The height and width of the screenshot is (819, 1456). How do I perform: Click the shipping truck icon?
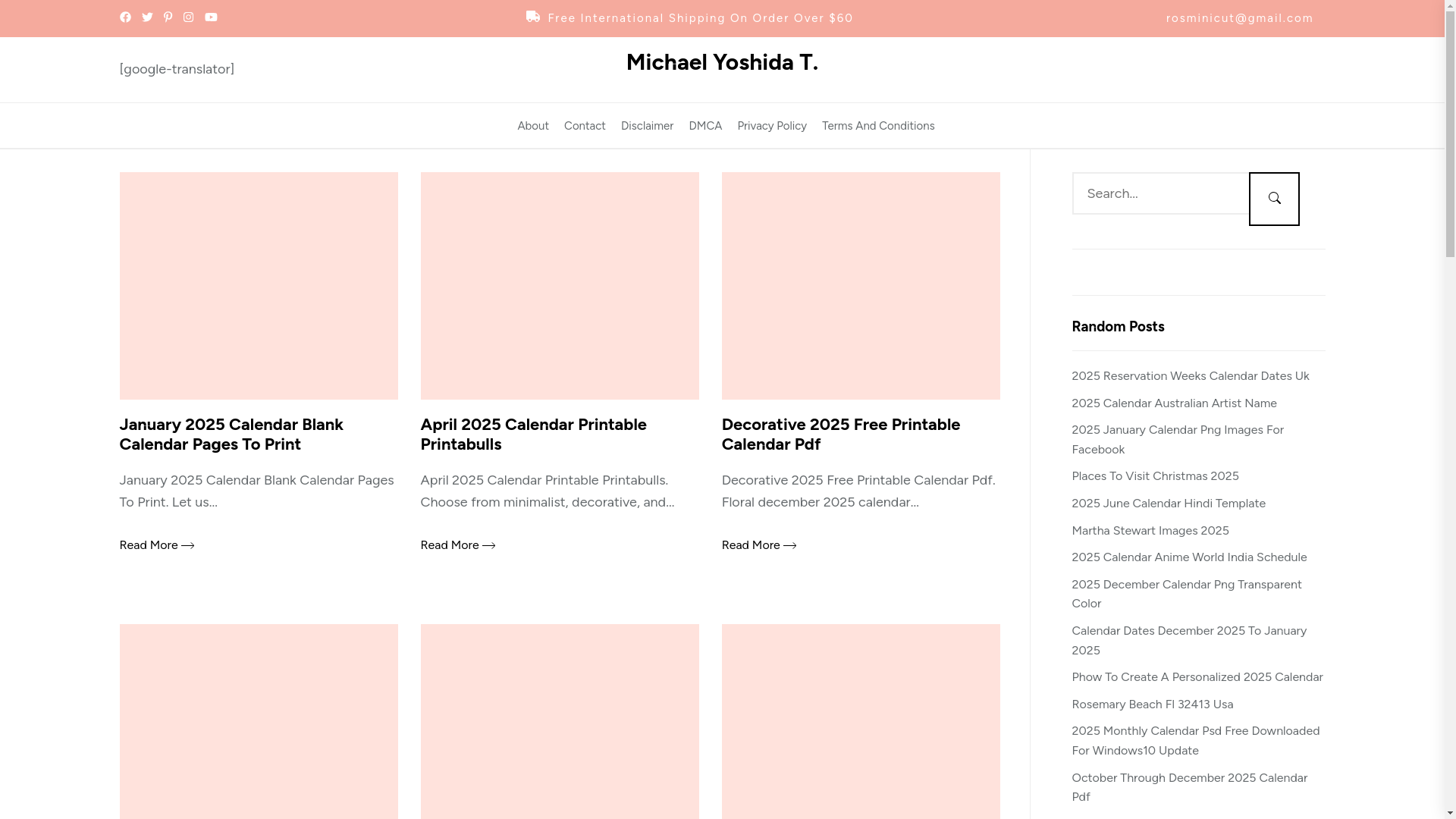click(x=533, y=17)
